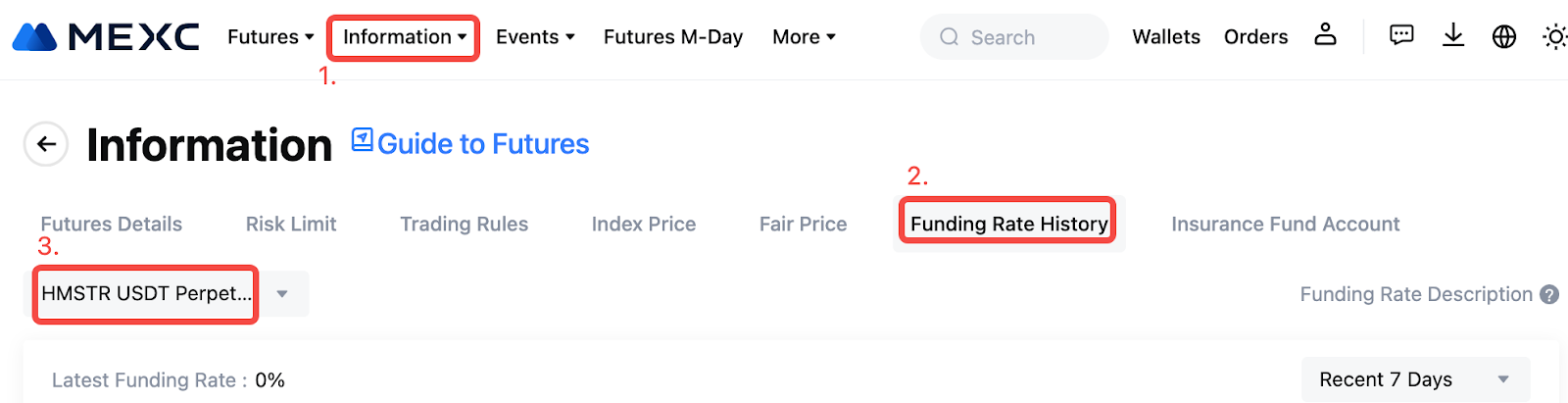Click the download app icon

click(1453, 36)
